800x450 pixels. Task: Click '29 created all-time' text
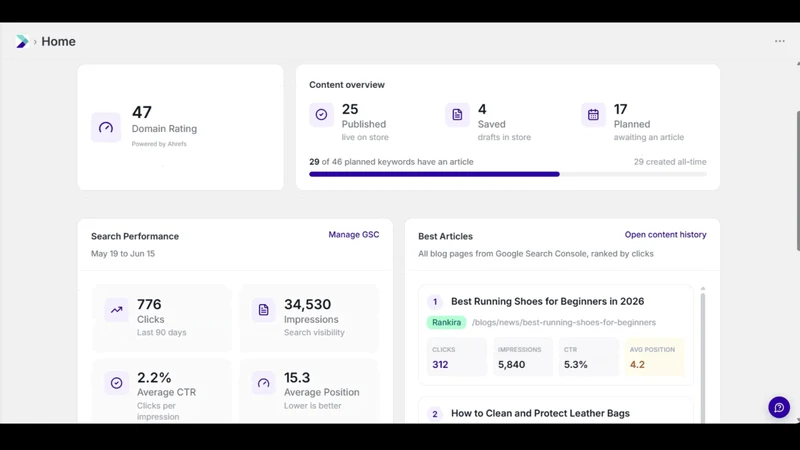[x=670, y=162]
